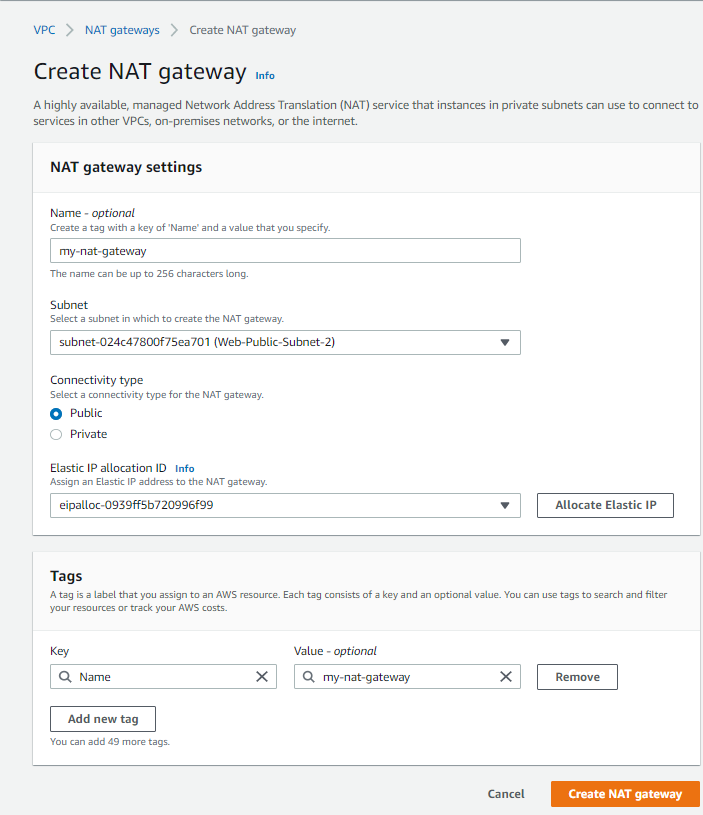Click the Allocate Elastic IP button
Image resolution: width=703 pixels, height=815 pixels.
605,505
